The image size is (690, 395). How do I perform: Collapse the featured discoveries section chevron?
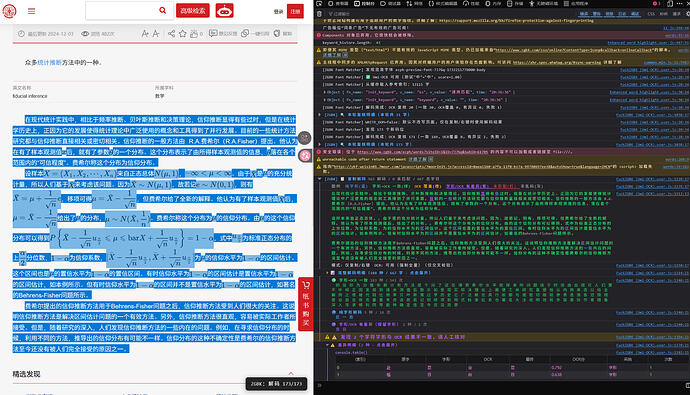(291, 373)
